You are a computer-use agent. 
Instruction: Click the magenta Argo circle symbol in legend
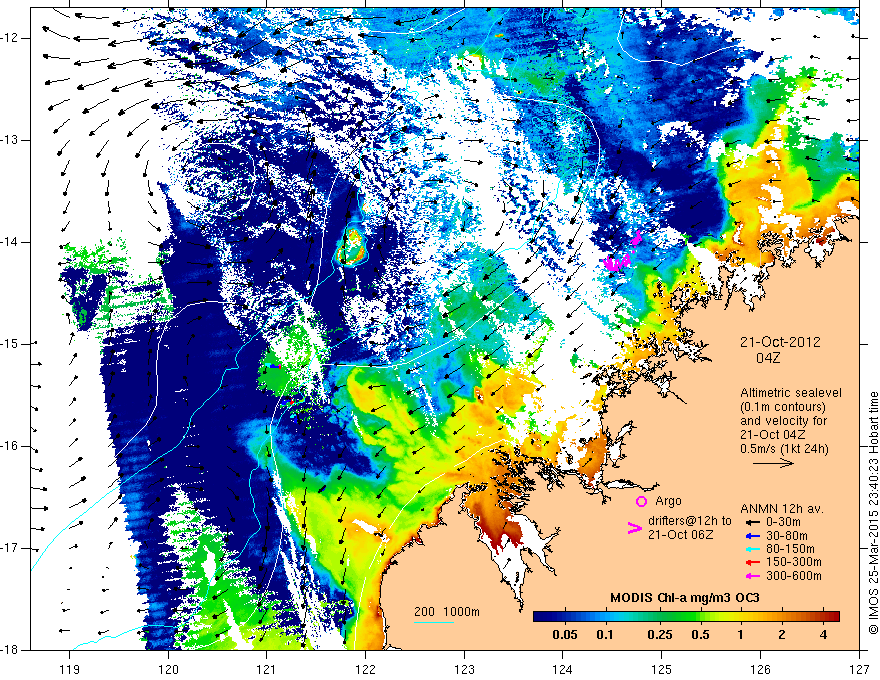(641, 502)
